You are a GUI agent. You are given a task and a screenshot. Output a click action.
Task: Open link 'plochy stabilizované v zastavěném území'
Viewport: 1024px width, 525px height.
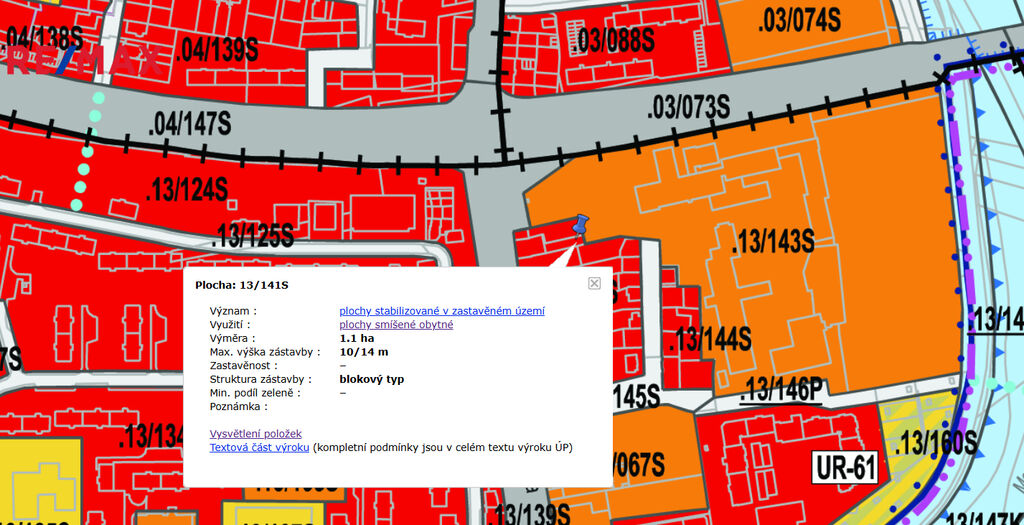point(442,311)
